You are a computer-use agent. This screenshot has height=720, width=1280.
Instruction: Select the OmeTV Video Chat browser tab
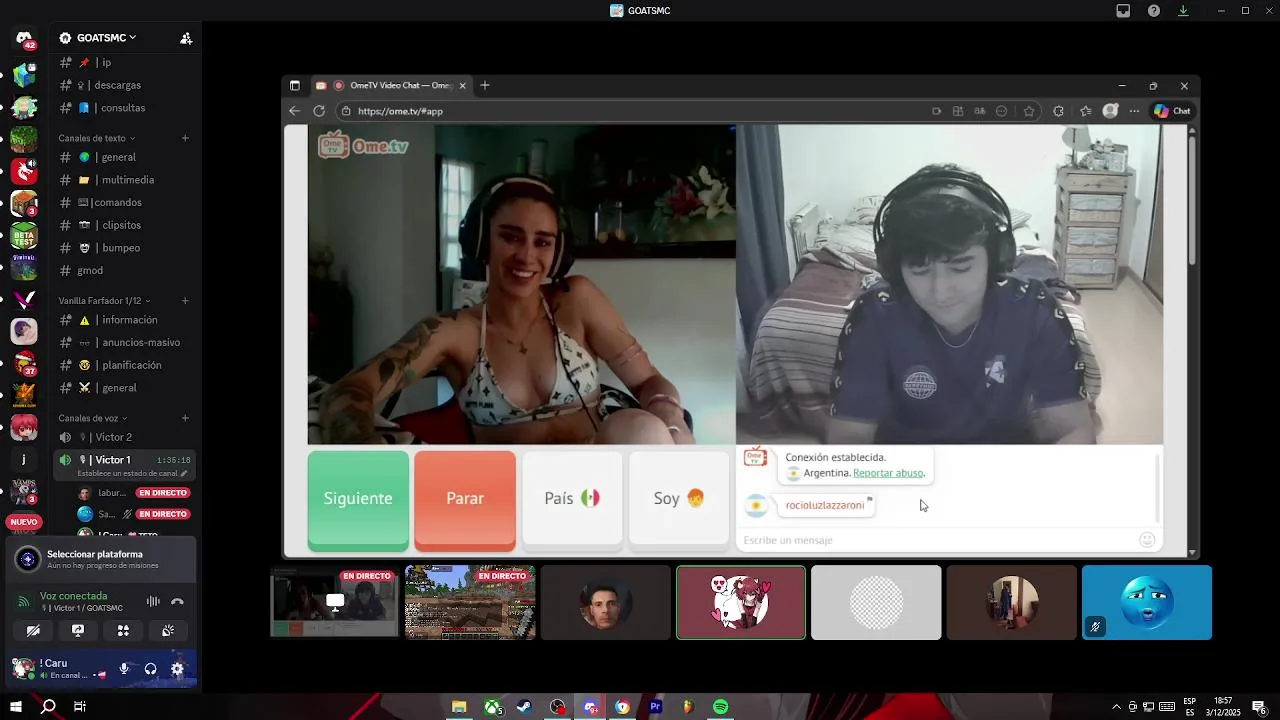(x=391, y=86)
